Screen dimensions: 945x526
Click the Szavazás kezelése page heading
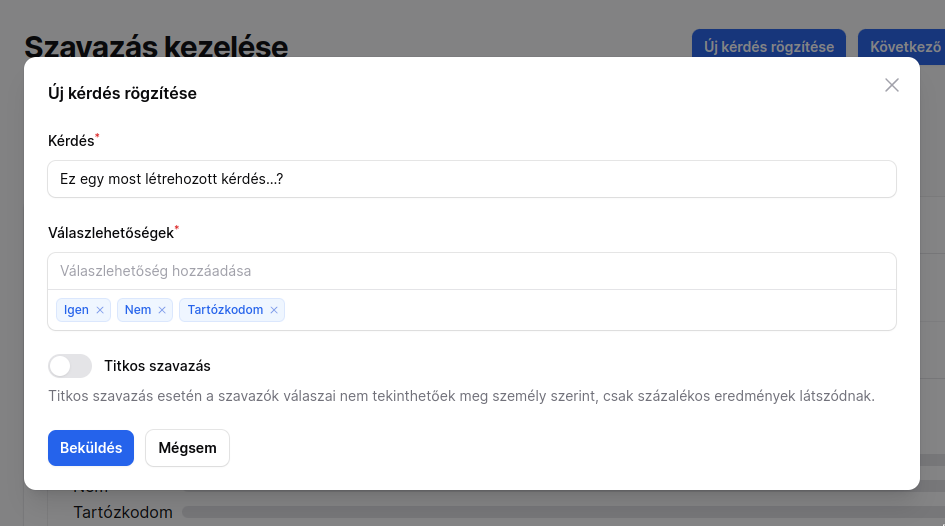coord(156,46)
